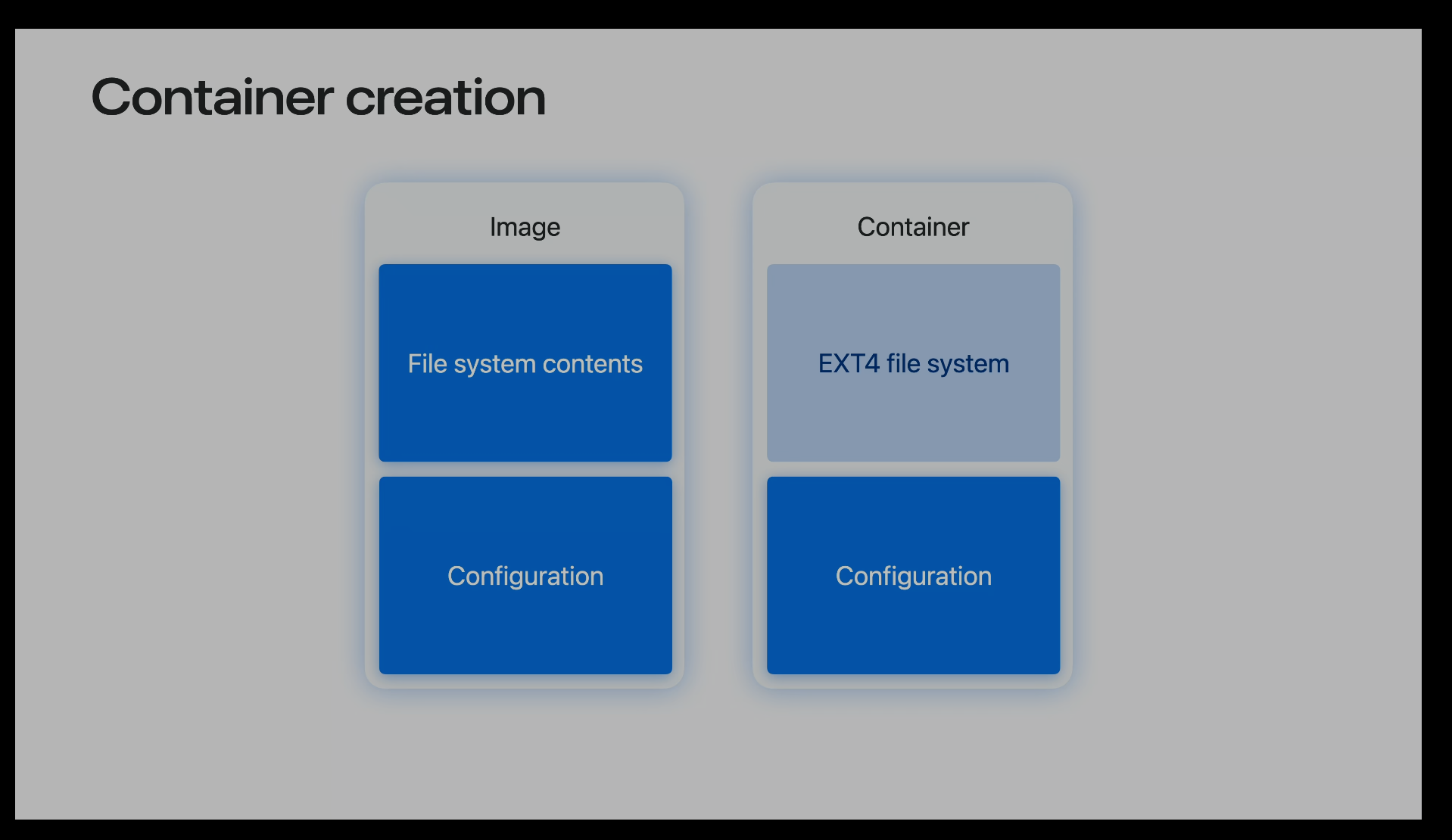The height and width of the screenshot is (840, 1452).
Task: Select the "Image" card heading label
Action: (525, 227)
